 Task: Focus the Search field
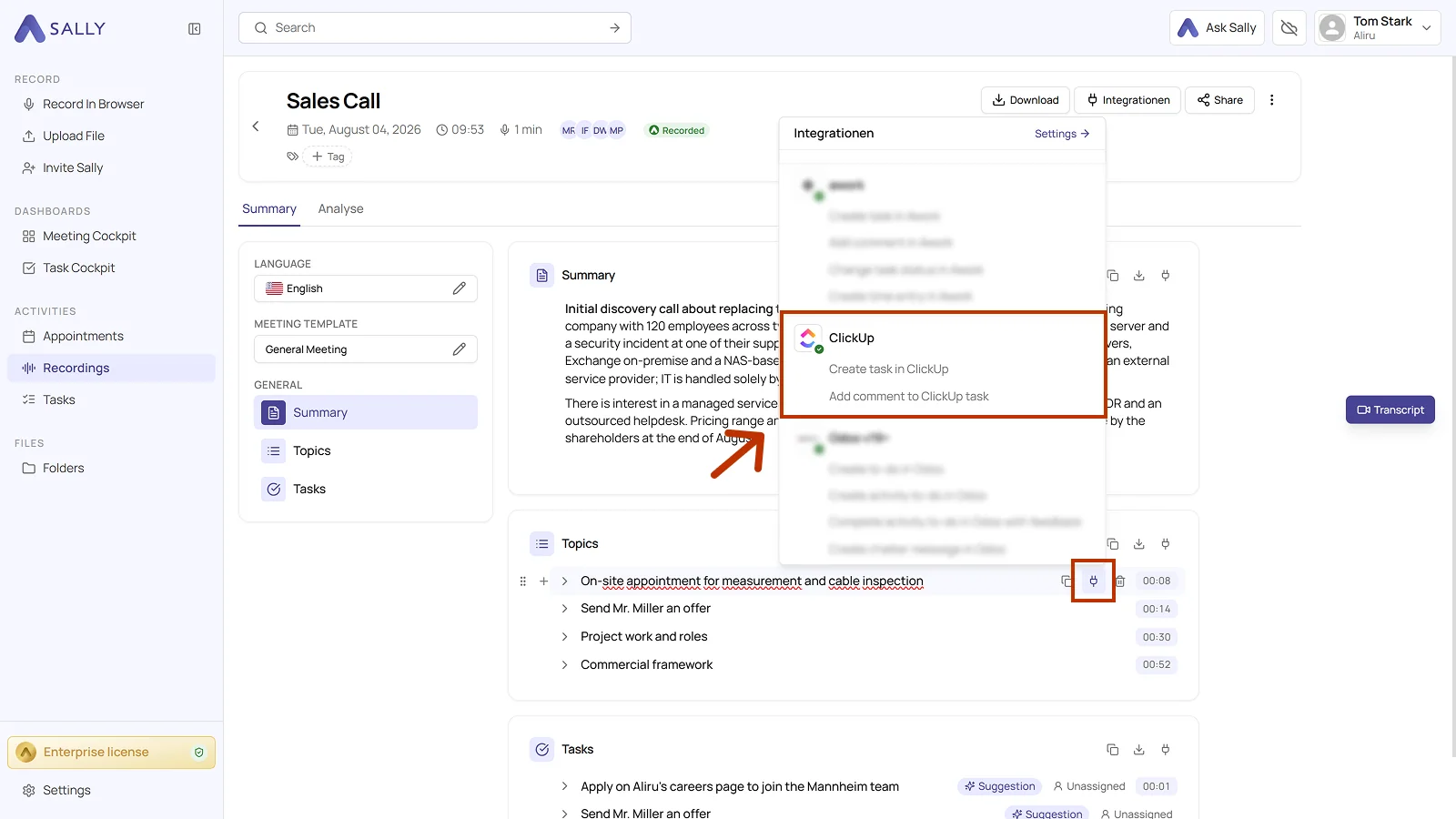pyautogui.click(x=434, y=28)
